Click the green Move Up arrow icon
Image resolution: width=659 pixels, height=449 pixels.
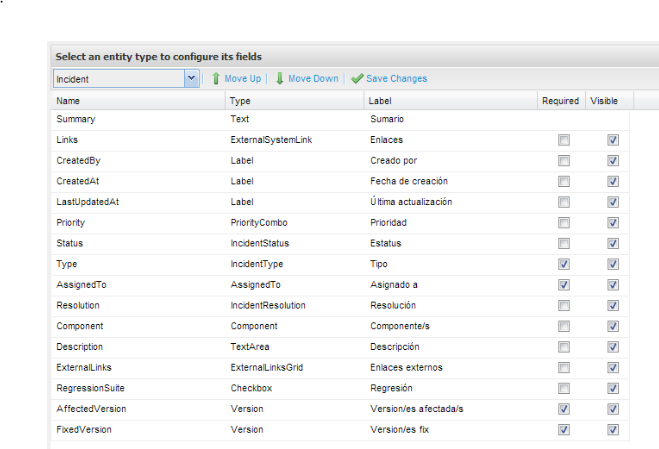click(215, 78)
